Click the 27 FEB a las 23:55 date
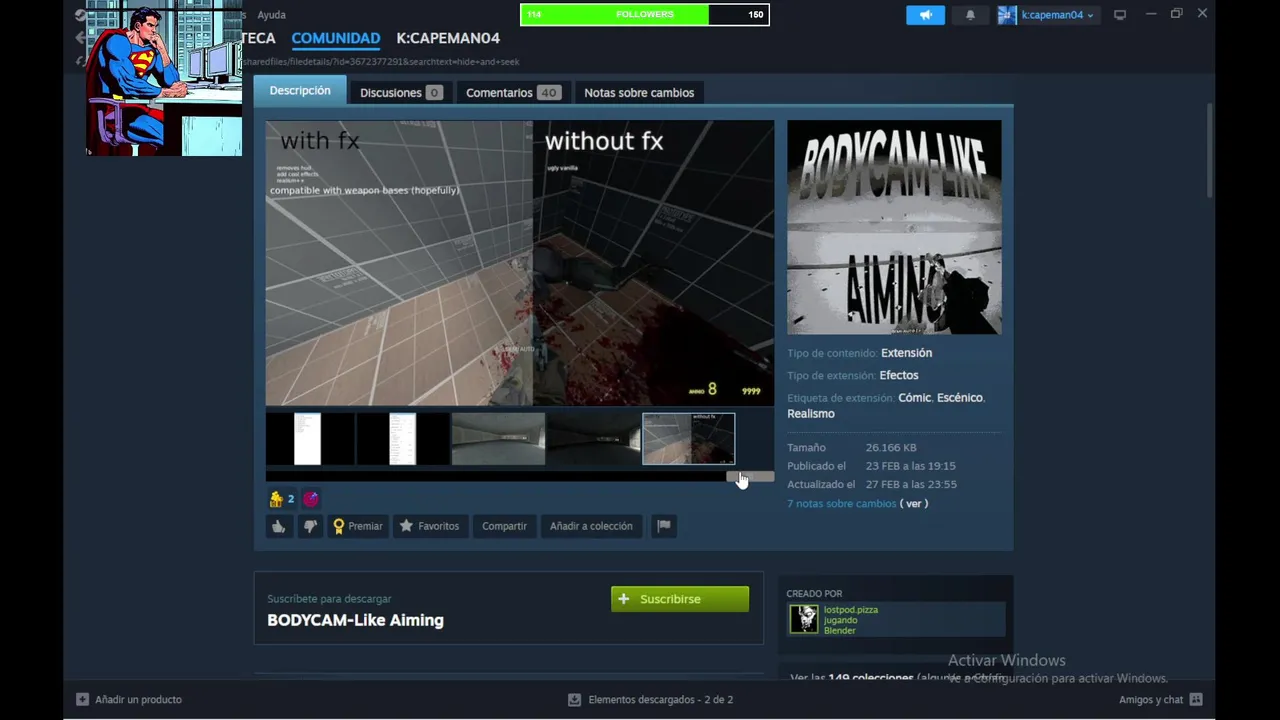The height and width of the screenshot is (720, 1280). coord(911,485)
